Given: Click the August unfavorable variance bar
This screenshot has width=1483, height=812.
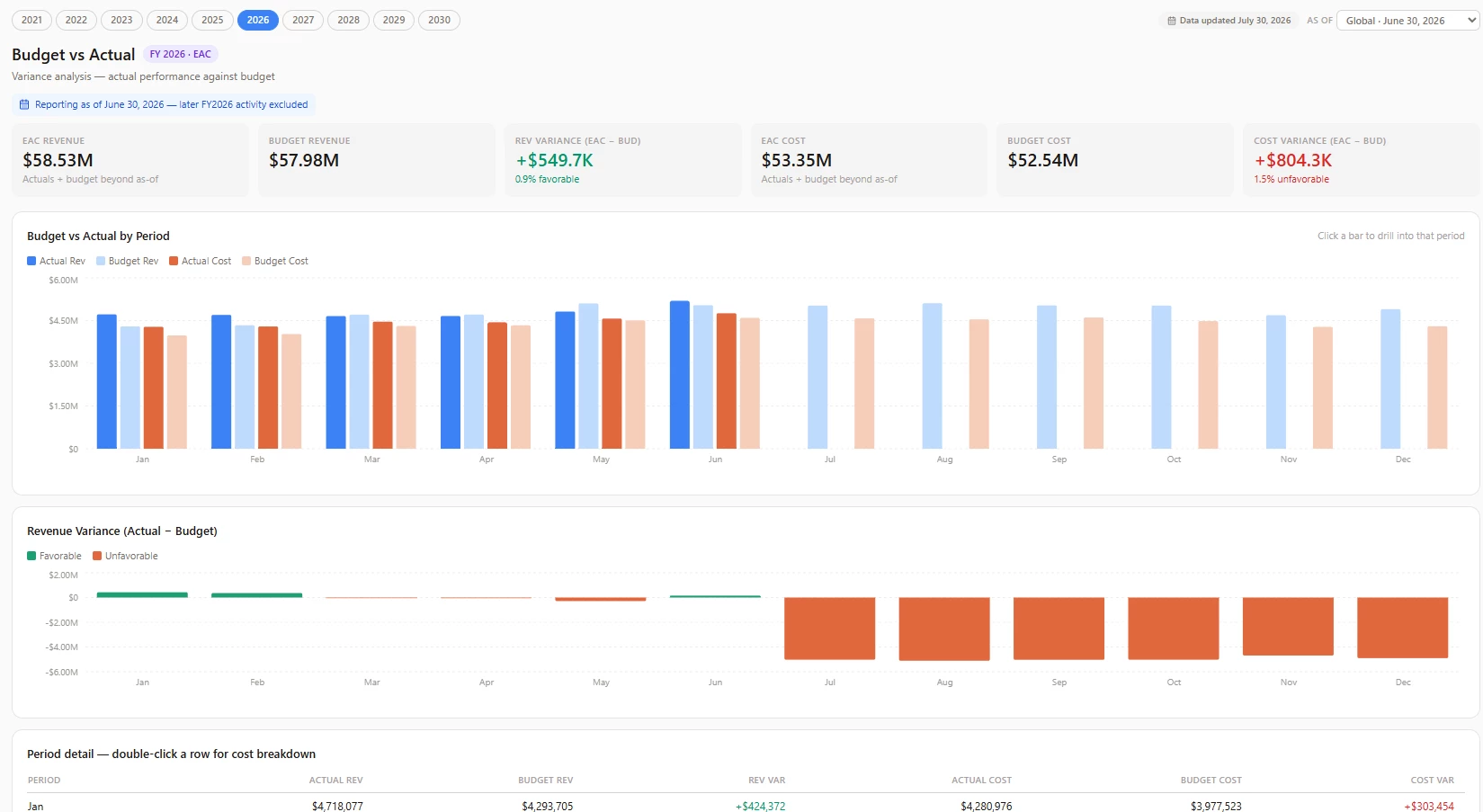Looking at the screenshot, I should point(944,629).
